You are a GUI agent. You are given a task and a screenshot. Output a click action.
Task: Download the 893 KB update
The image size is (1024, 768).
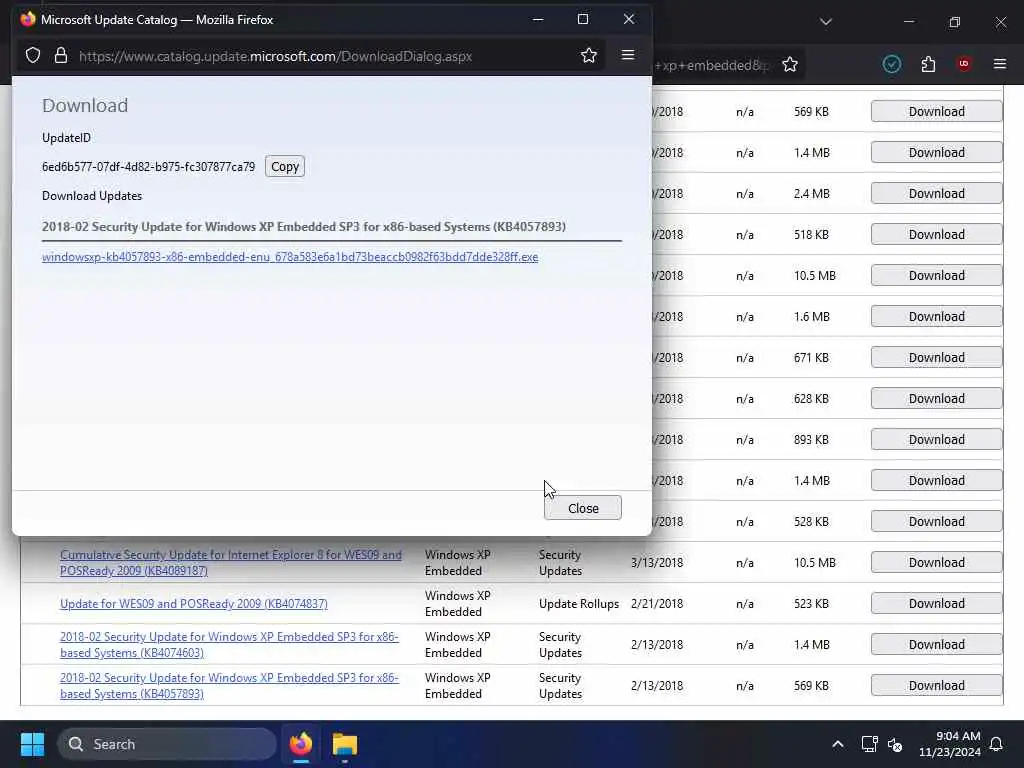click(936, 440)
